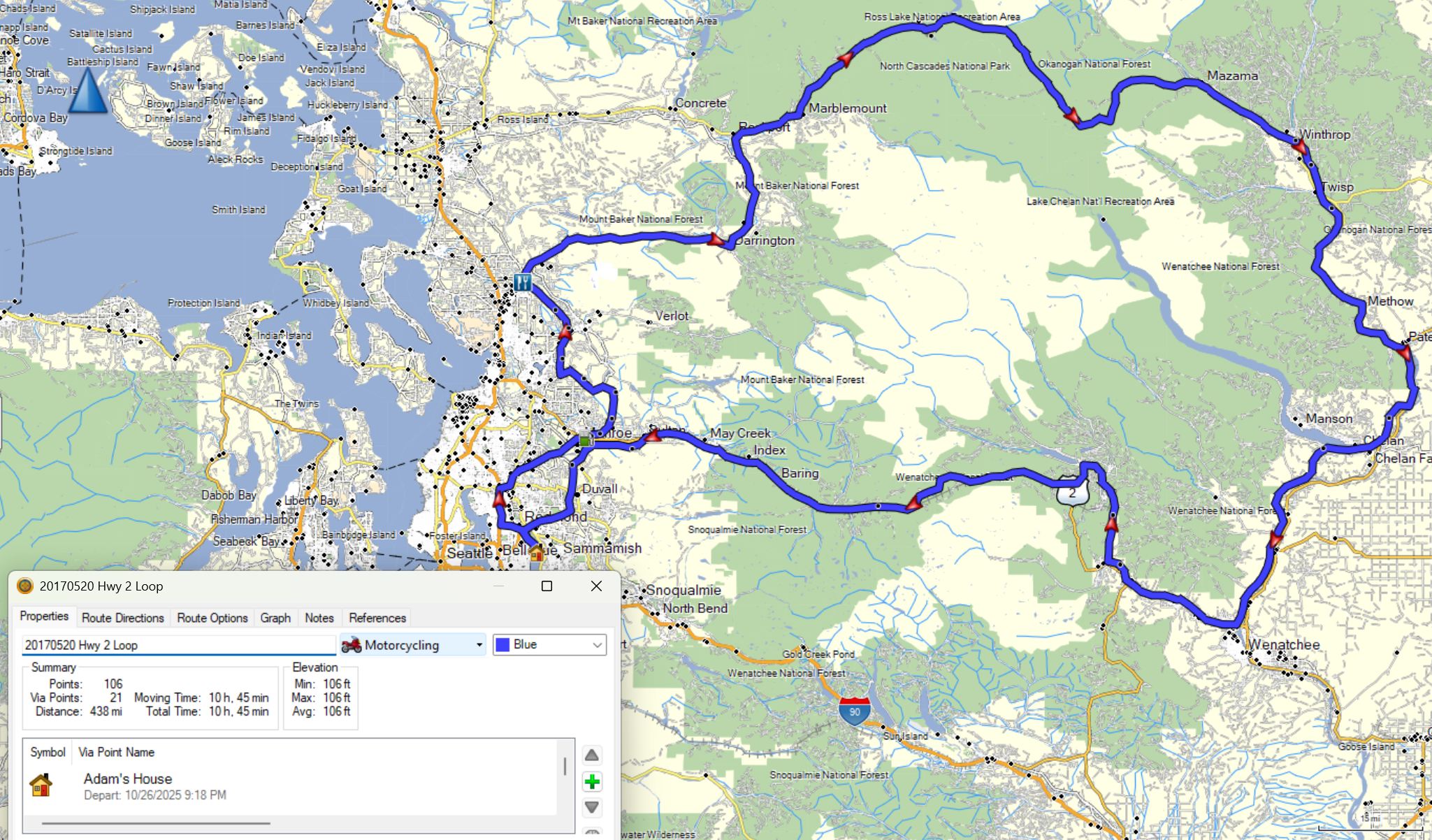Move via point up with arrow button
The width and height of the screenshot is (1432, 840).
(592, 755)
